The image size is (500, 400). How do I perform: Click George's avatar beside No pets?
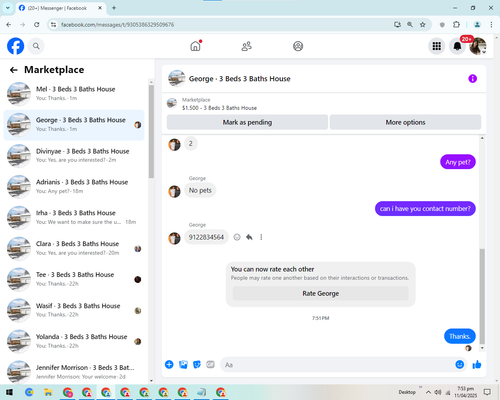(174, 191)
